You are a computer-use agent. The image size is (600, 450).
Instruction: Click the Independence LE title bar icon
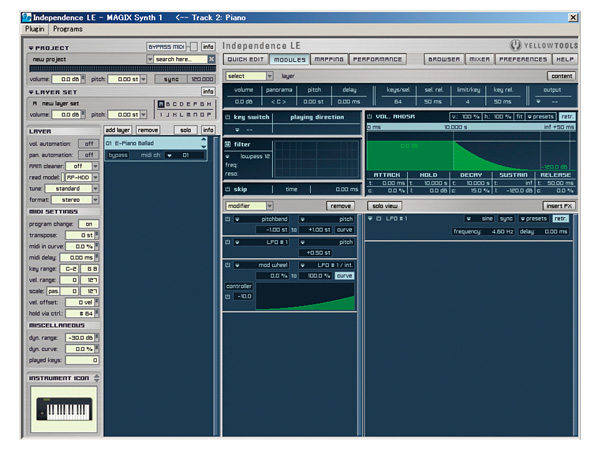pos(26,18)
